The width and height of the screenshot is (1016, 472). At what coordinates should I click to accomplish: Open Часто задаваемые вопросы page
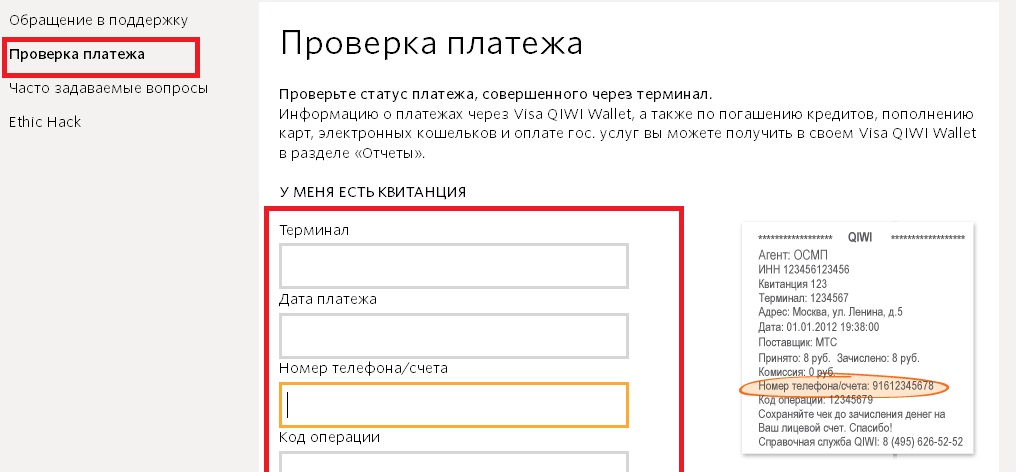point(108,88)
